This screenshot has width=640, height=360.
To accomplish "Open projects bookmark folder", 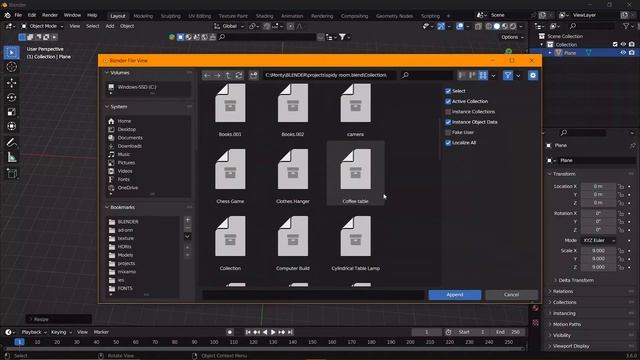I will coord(126,263).
